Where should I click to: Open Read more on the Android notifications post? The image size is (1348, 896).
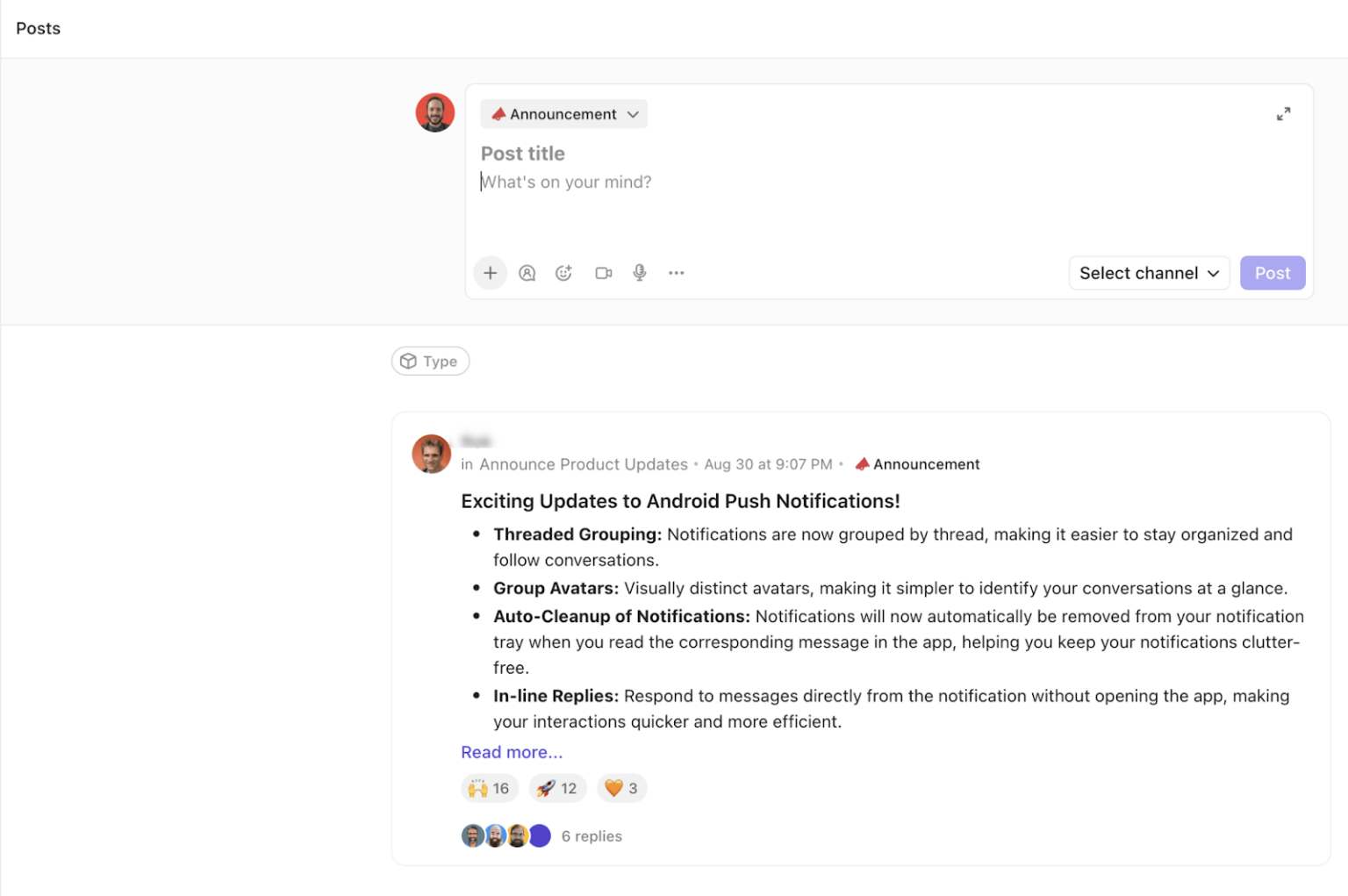(512, 752)
